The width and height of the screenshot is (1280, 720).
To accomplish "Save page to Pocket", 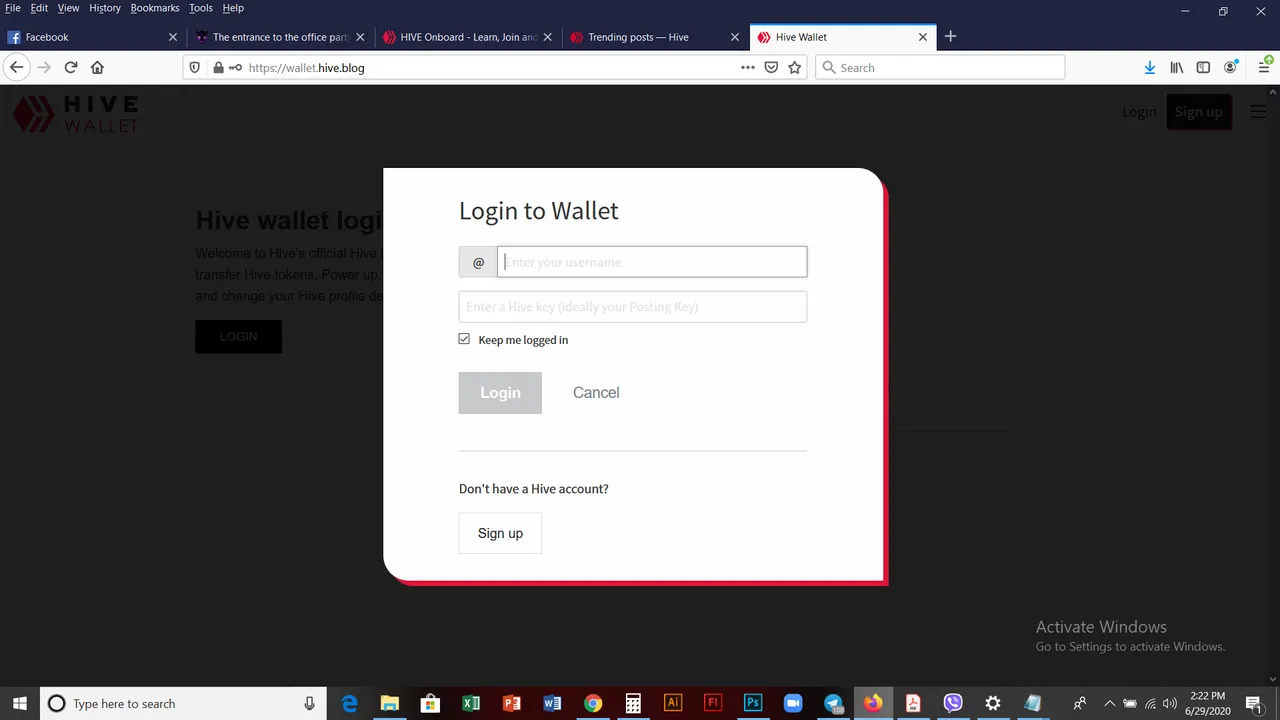I will click(x=771, y=67).
